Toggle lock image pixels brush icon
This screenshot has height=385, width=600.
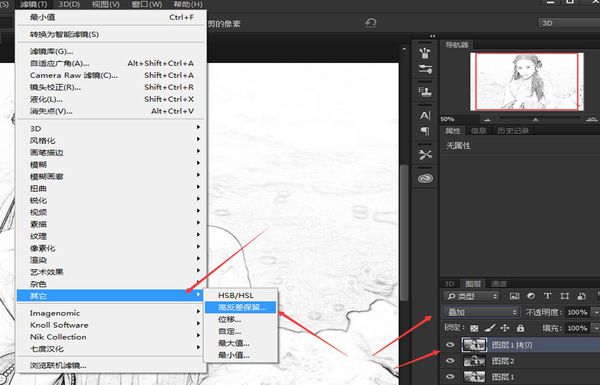(x=489, y=328)
